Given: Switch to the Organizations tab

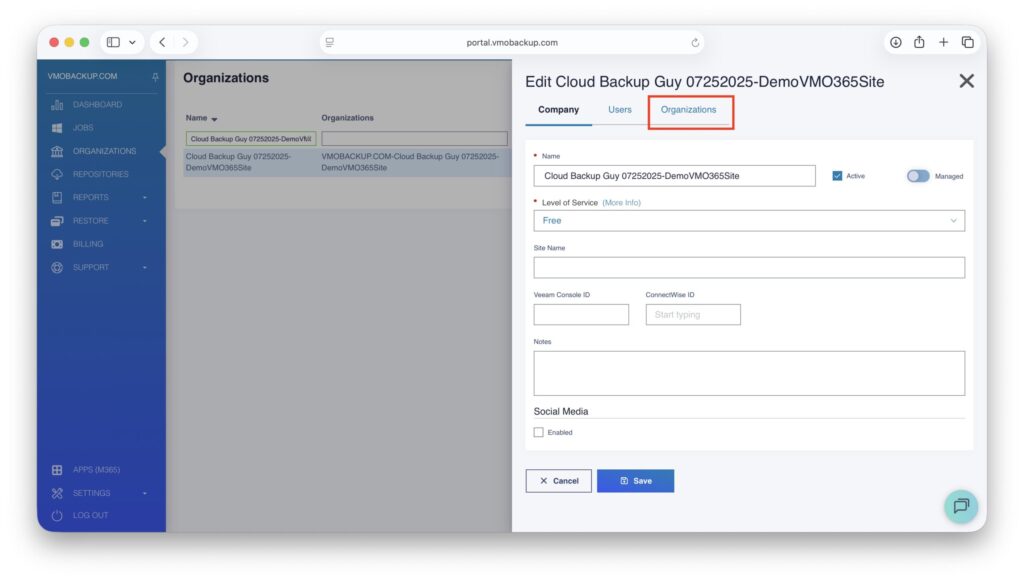Looking at the screenshot, I should point(688,110).
